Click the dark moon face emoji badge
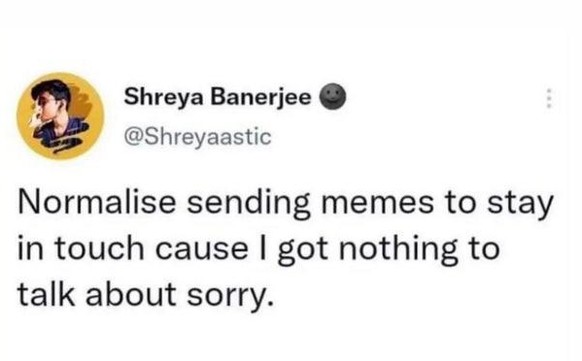Viewport: 582px width, 361px height. (333, 96)
